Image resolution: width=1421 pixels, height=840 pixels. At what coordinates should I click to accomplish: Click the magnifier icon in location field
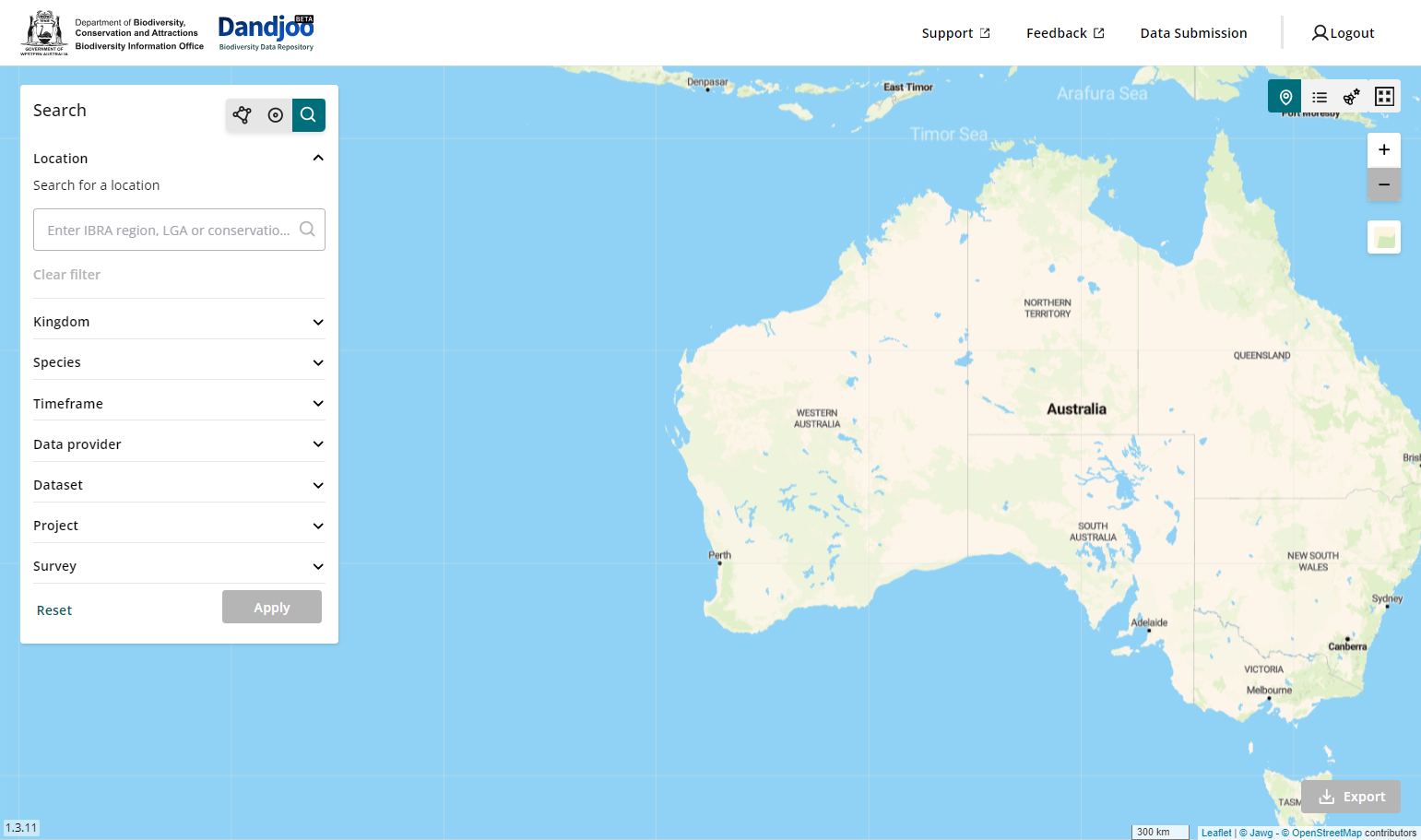tap(307, 230)
